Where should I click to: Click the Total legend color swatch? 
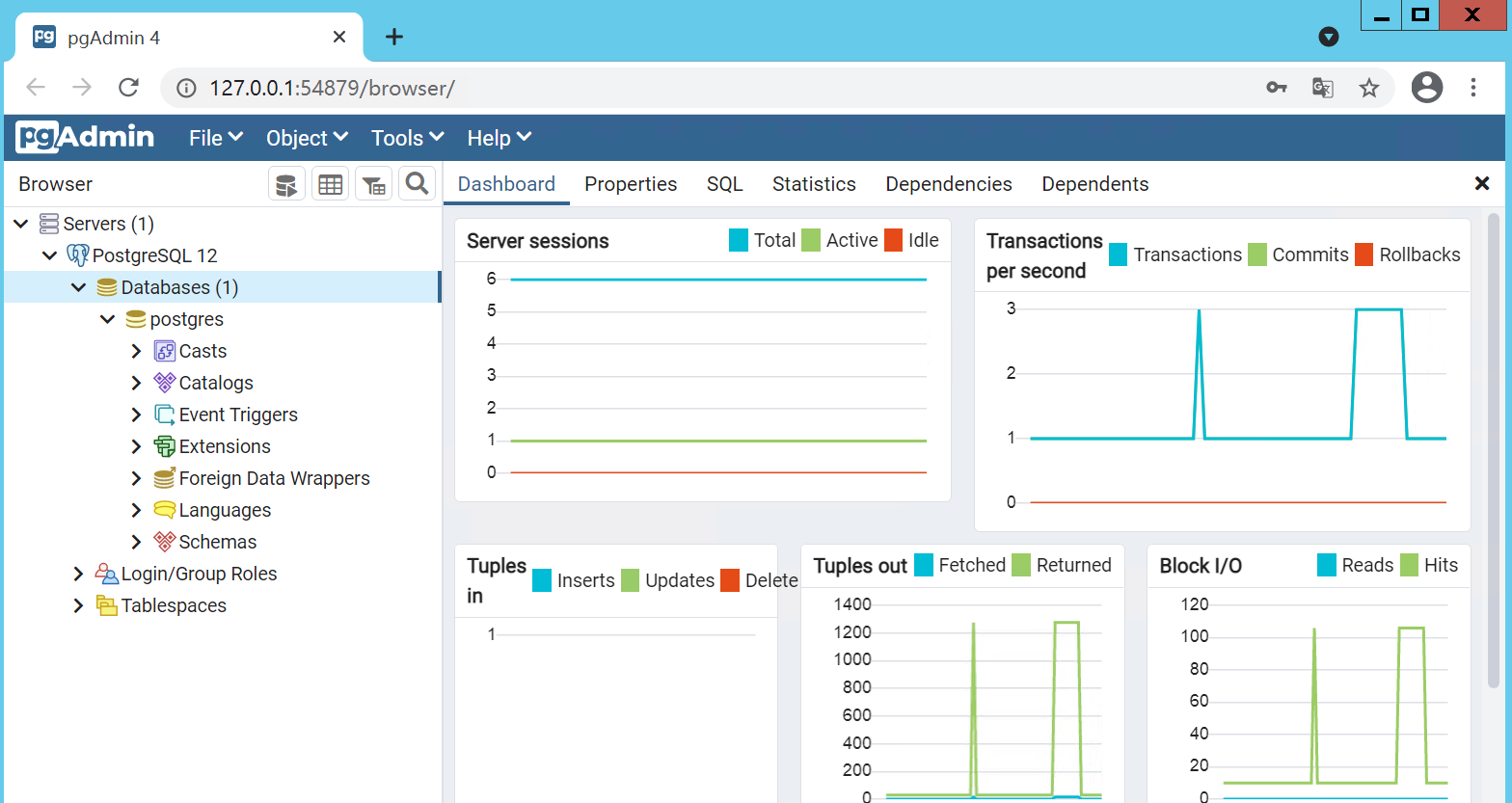[739, 240]
